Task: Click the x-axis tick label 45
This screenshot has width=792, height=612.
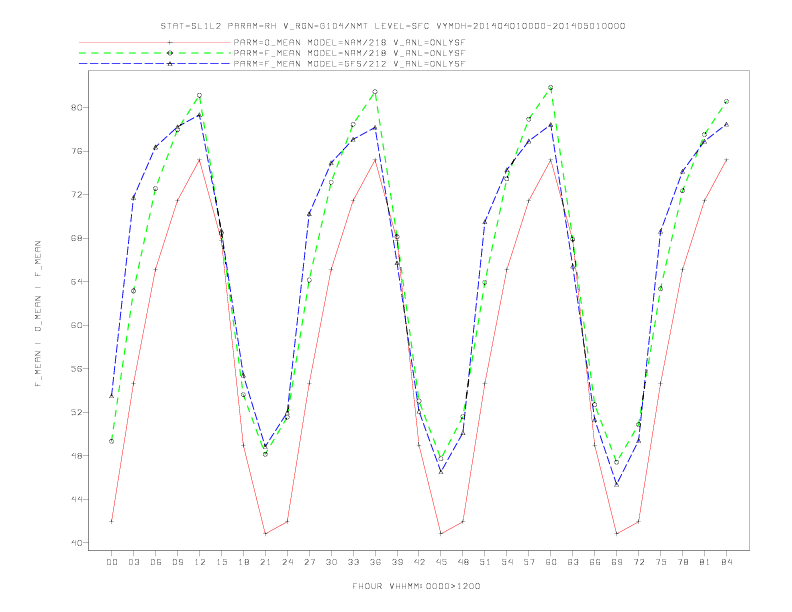Action: (441, 562)
